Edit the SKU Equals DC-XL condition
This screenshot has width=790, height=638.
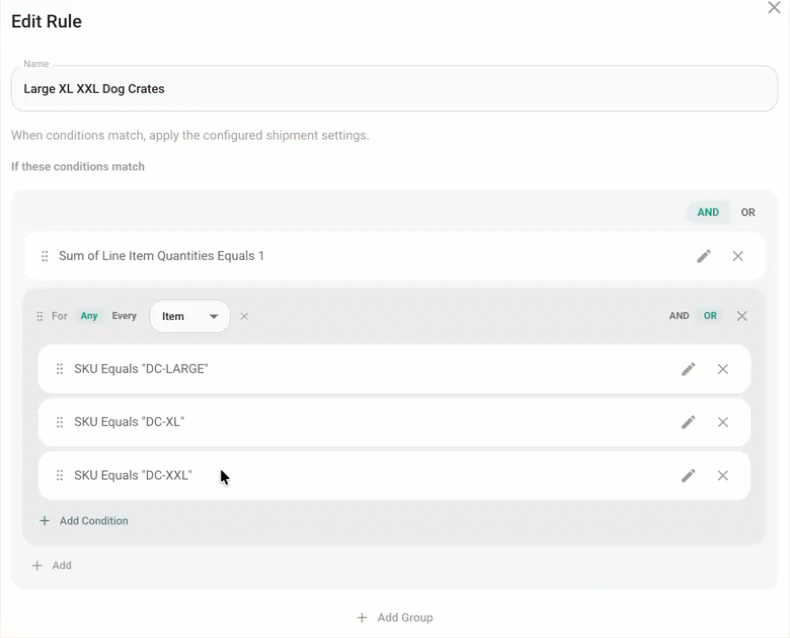click(x=688, y=422)
